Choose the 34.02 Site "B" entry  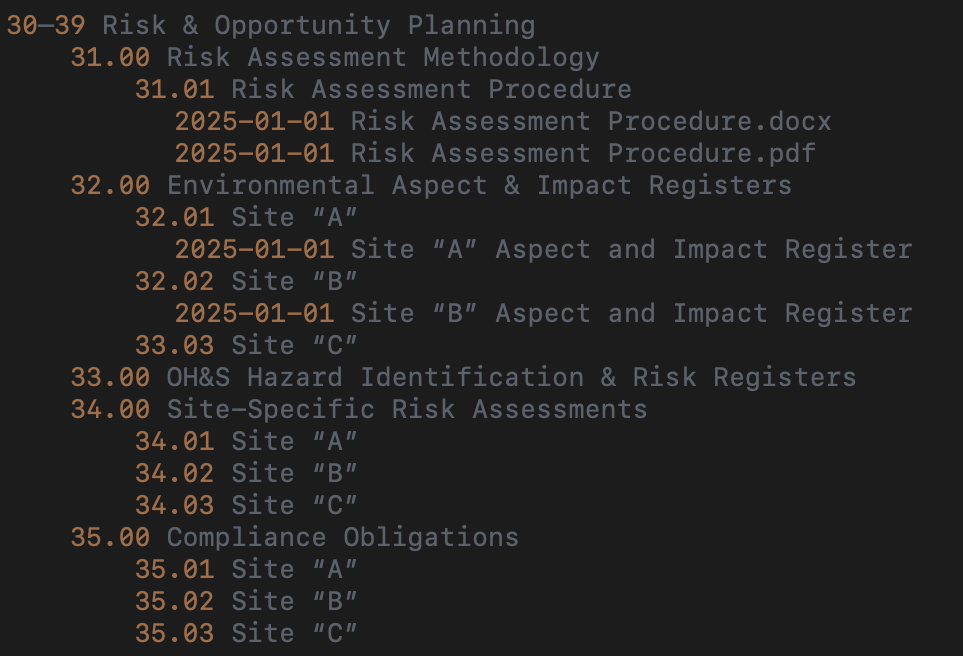coord(246,473)
